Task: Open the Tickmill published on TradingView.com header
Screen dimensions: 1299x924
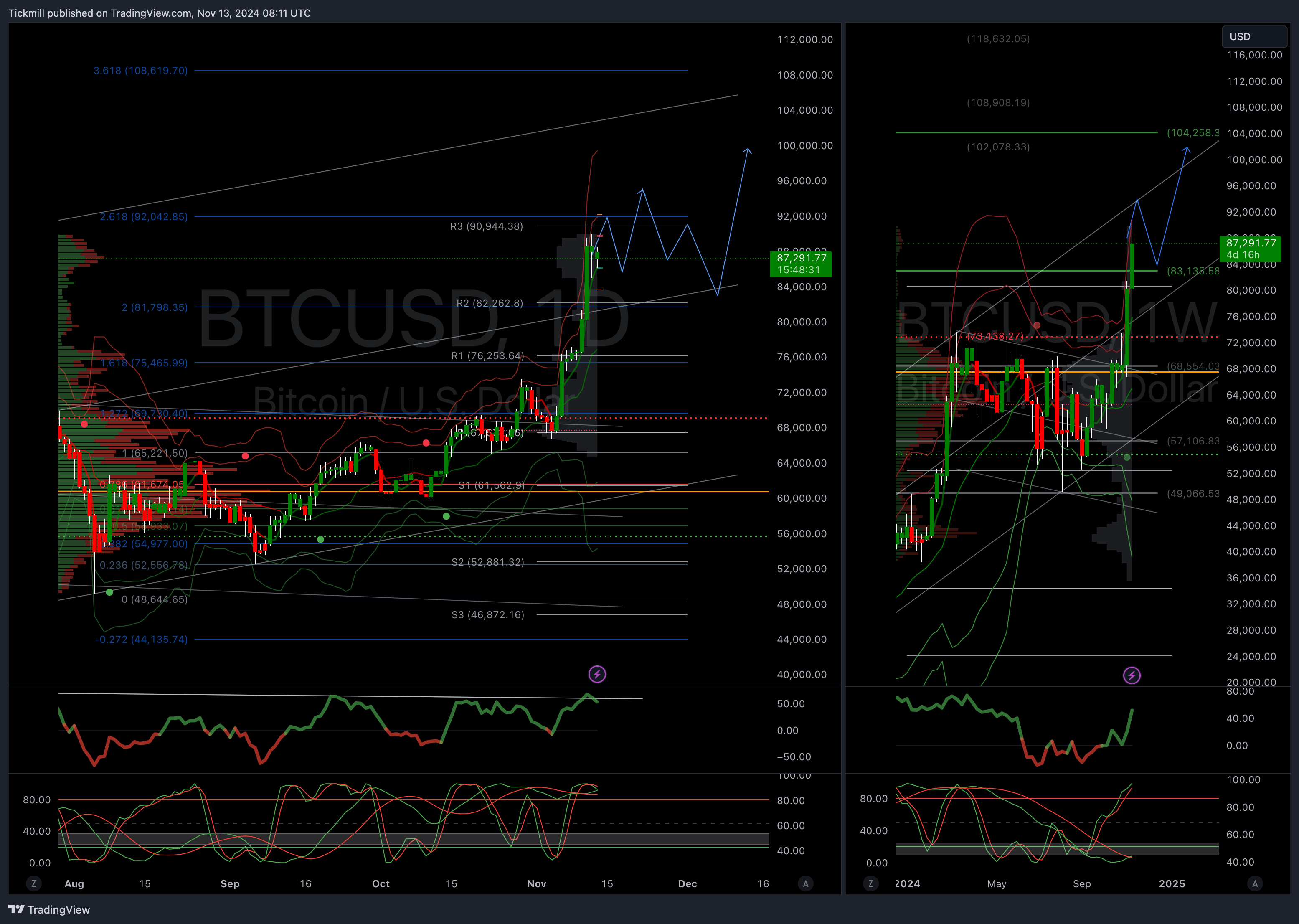Action: pos(159,13)
